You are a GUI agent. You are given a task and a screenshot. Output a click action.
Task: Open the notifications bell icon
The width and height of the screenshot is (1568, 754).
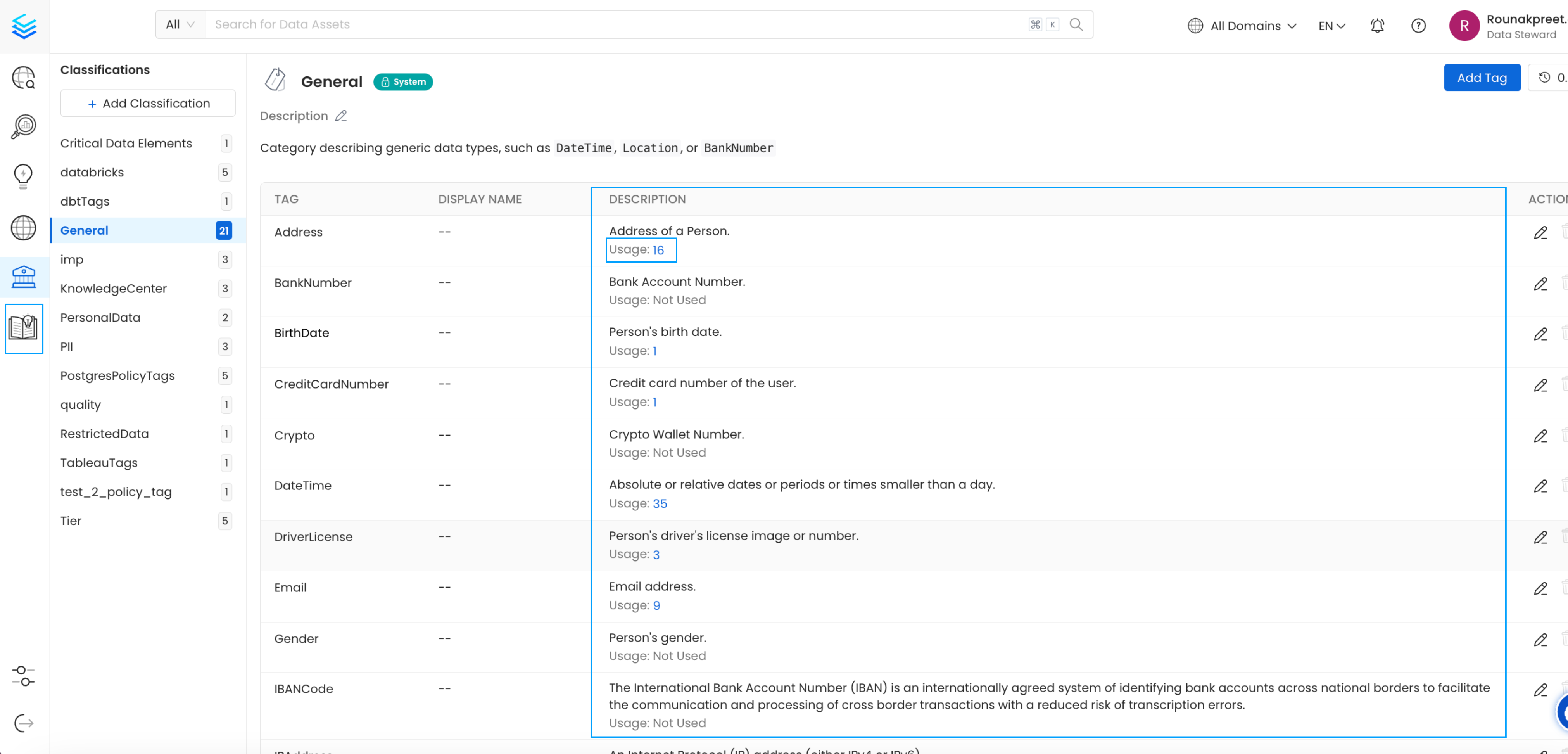click(x=1377, y=26)
